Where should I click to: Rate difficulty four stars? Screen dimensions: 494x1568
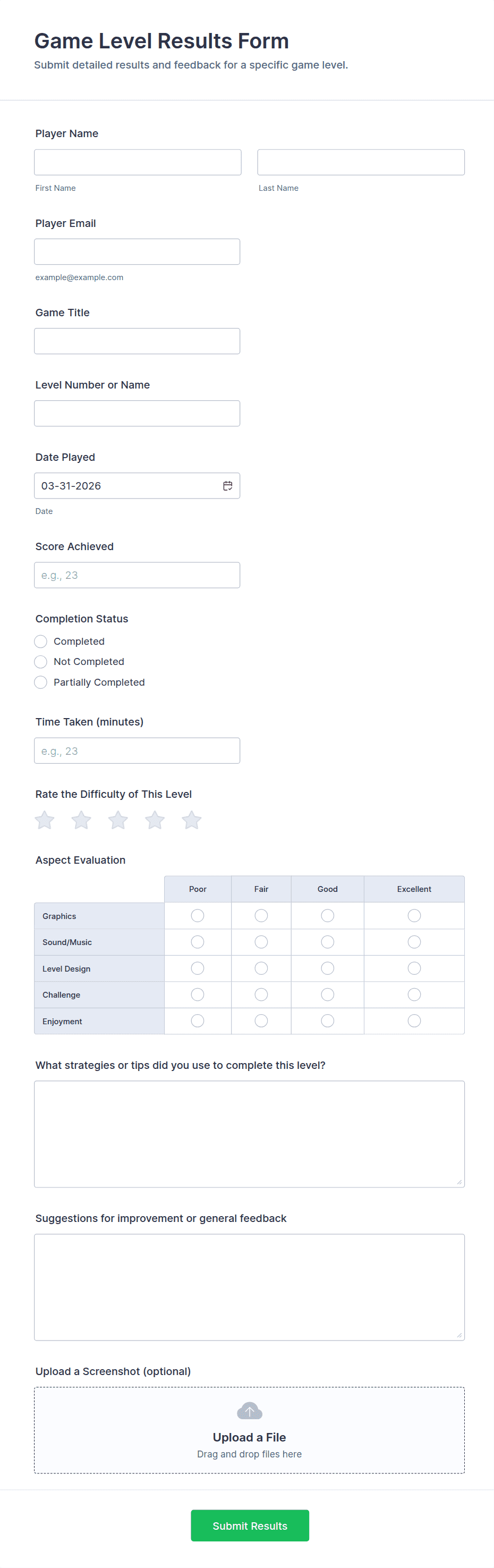click(155, 820)
